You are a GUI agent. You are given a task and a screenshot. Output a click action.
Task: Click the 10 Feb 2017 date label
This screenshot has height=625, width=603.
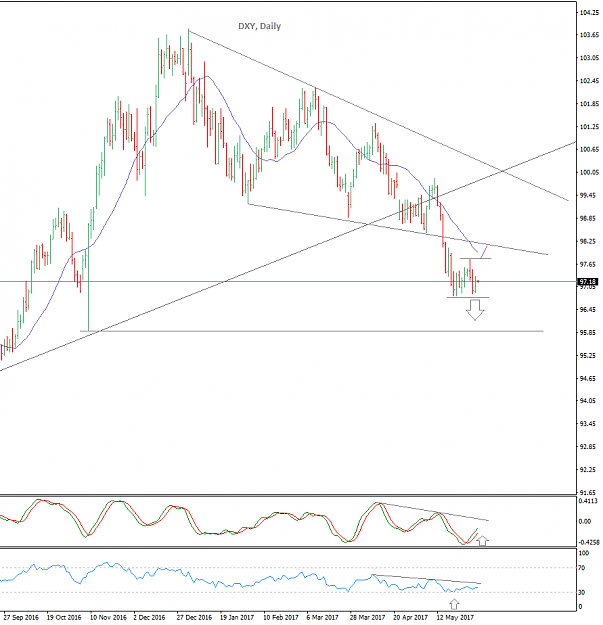[x=281, y=617]
